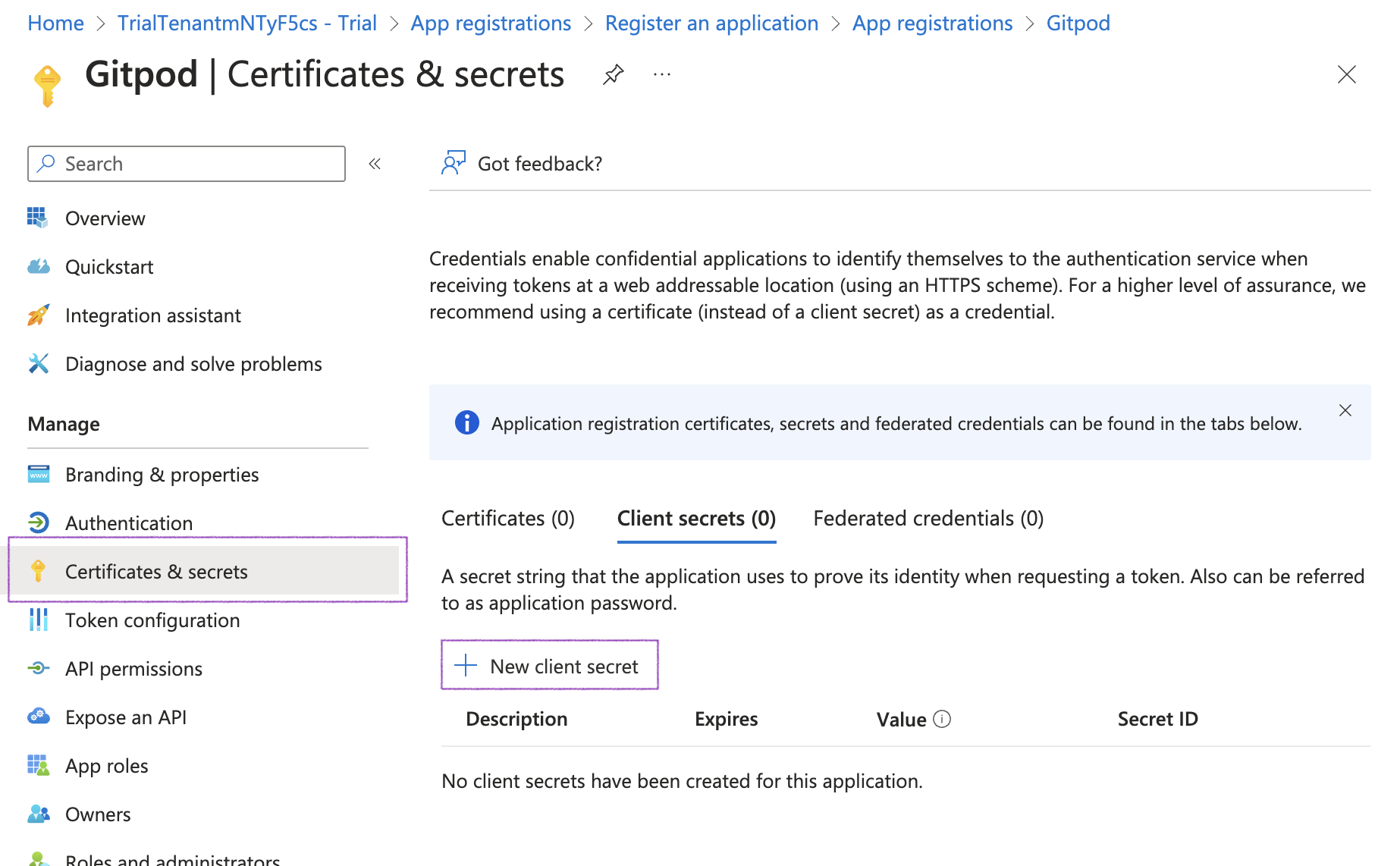
Task: Click the Value column info icon
Action: pyautogui.click(x=942, y=719)
